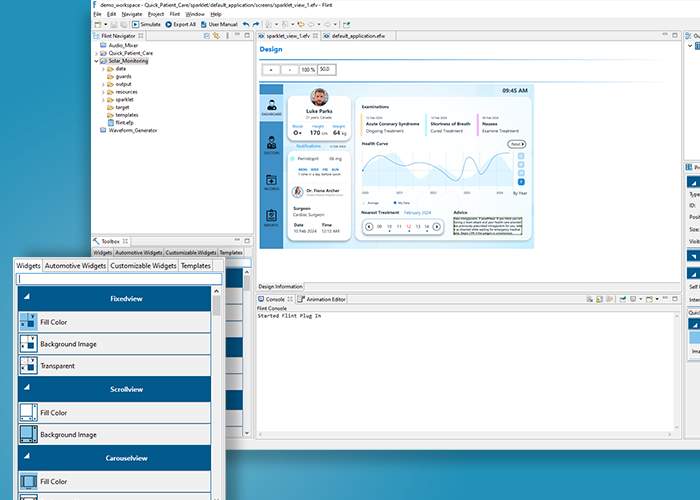Click Link with Editor icon in Navigator
The height and width of the screenshot is (500, 700).
(x=217, y=35)
